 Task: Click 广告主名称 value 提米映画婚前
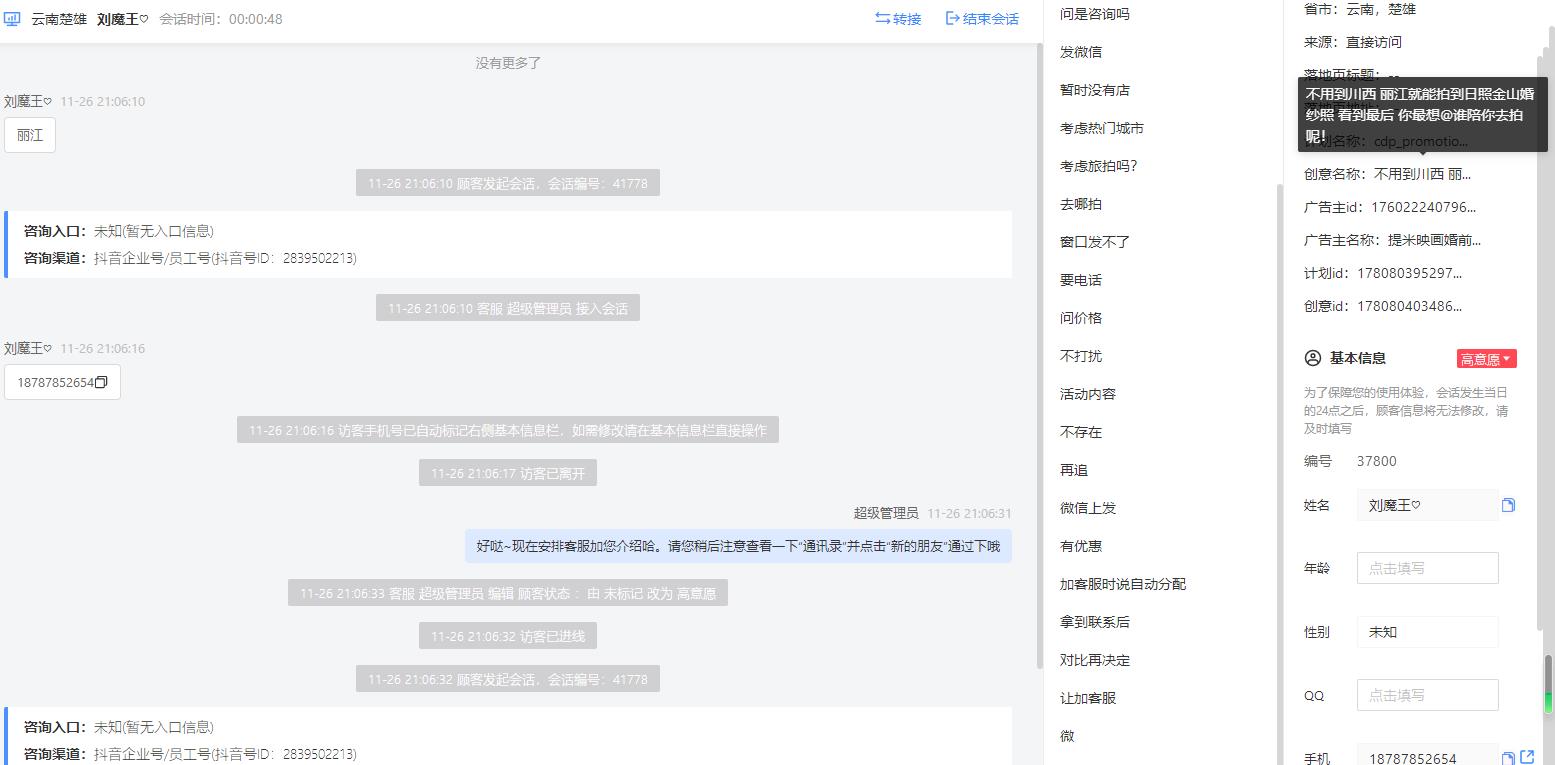1435,240
